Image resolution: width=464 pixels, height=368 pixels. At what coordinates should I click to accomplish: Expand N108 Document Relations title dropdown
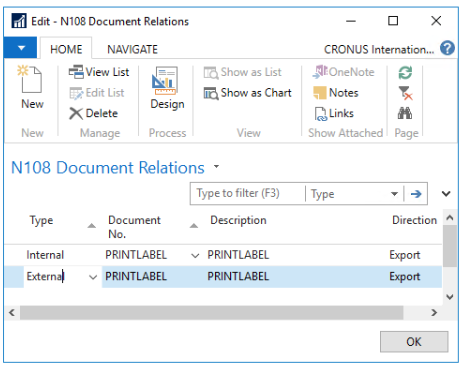coord(217,167)
